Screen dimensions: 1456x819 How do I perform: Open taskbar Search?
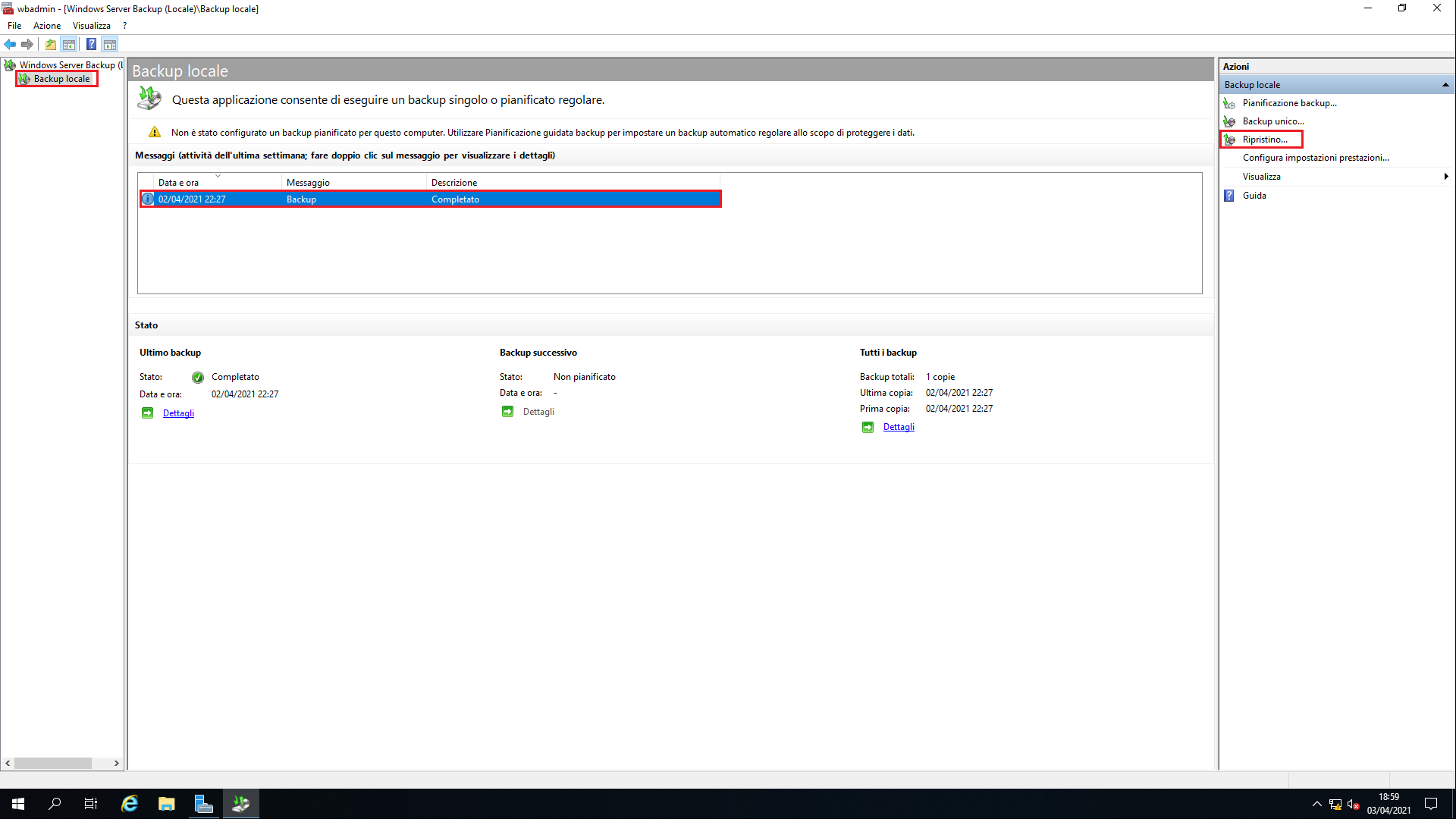[55, 804]
